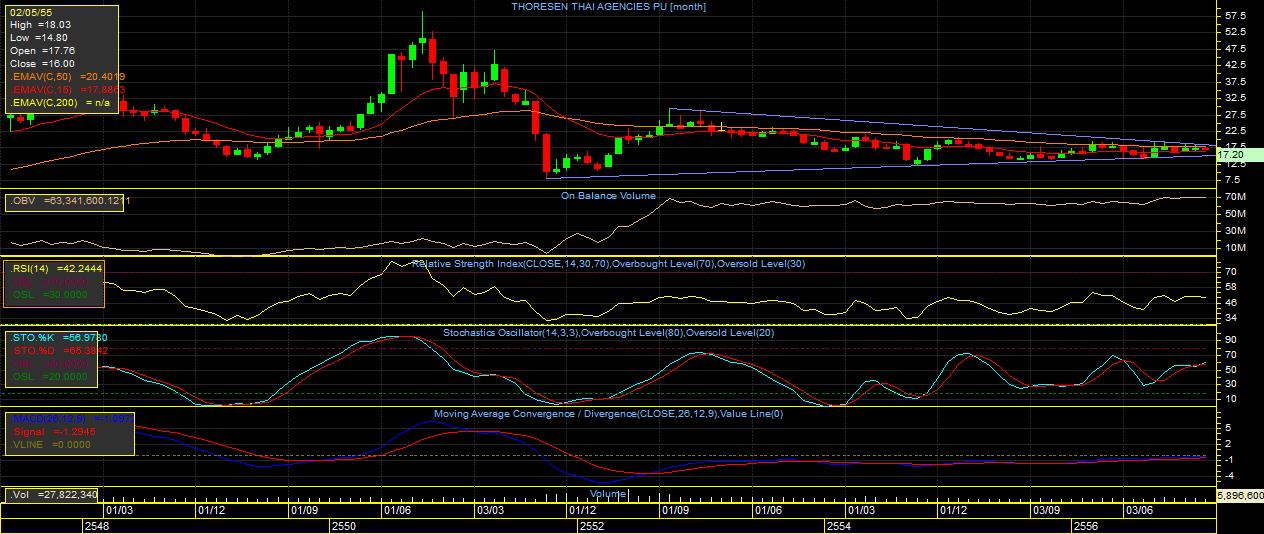Click the 03/09 date marker on time axis
1264x534 pixels.
1046,510
